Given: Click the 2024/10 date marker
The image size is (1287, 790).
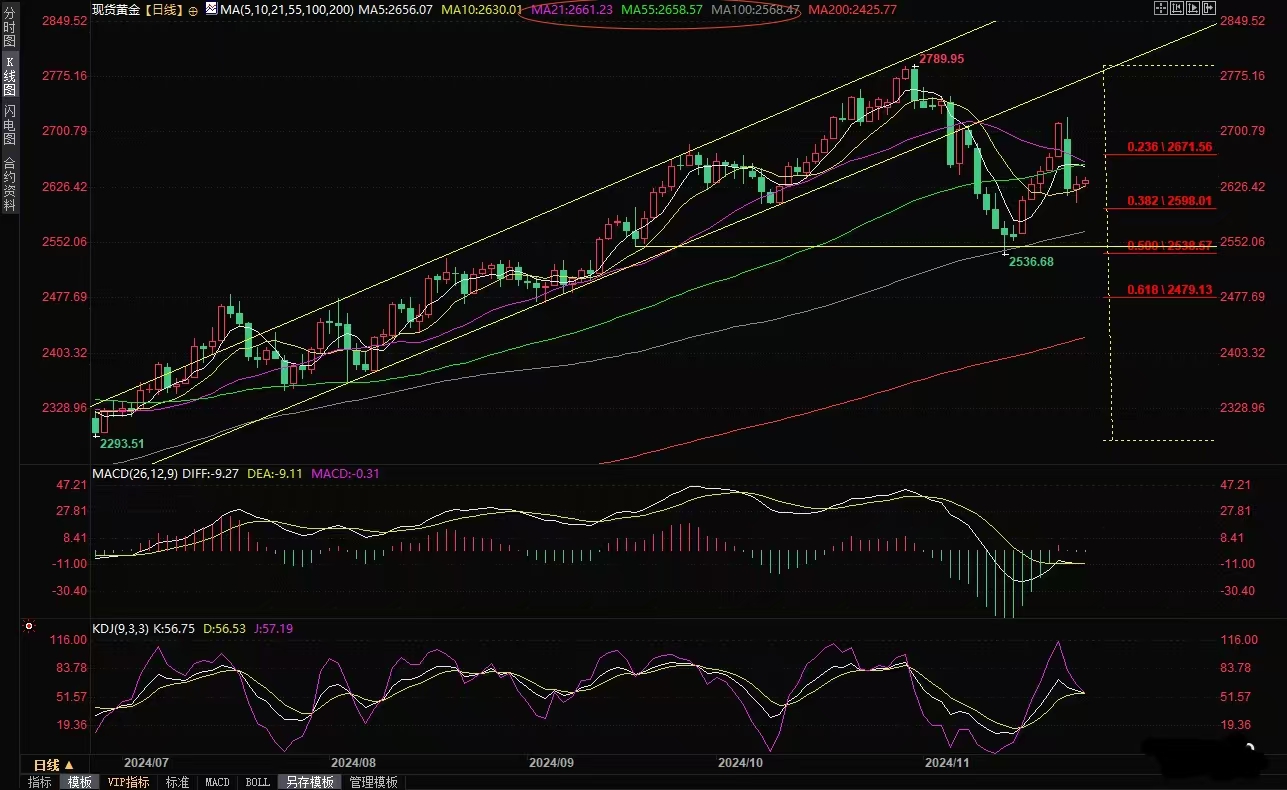Looking at the screenshot, I should (741, 761).
